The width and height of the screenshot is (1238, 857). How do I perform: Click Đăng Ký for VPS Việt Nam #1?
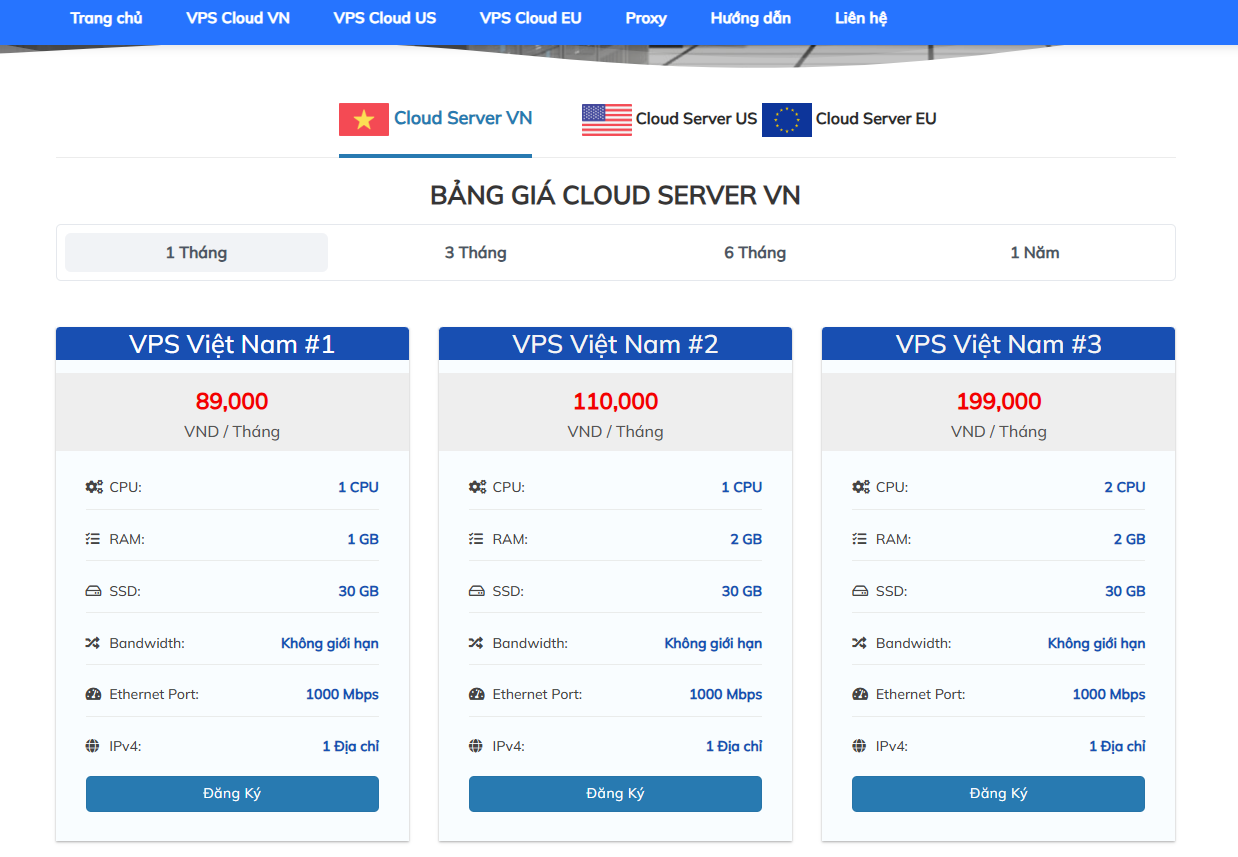(x=232, y=793)
